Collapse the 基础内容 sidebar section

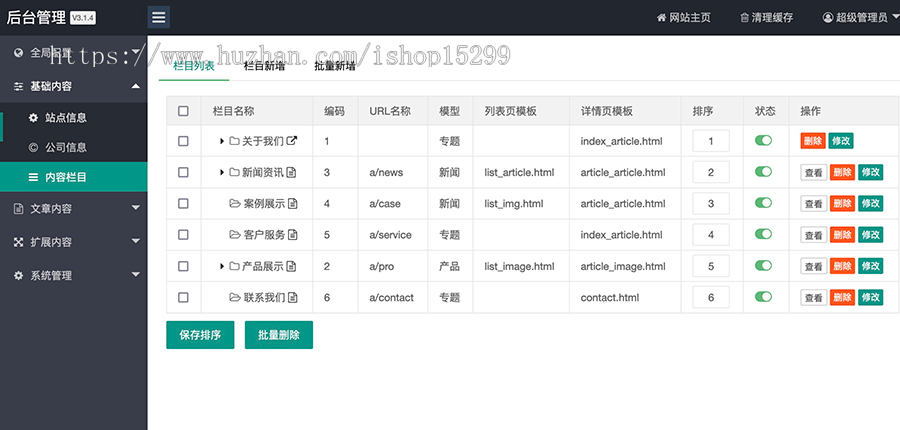coord(73,87)
